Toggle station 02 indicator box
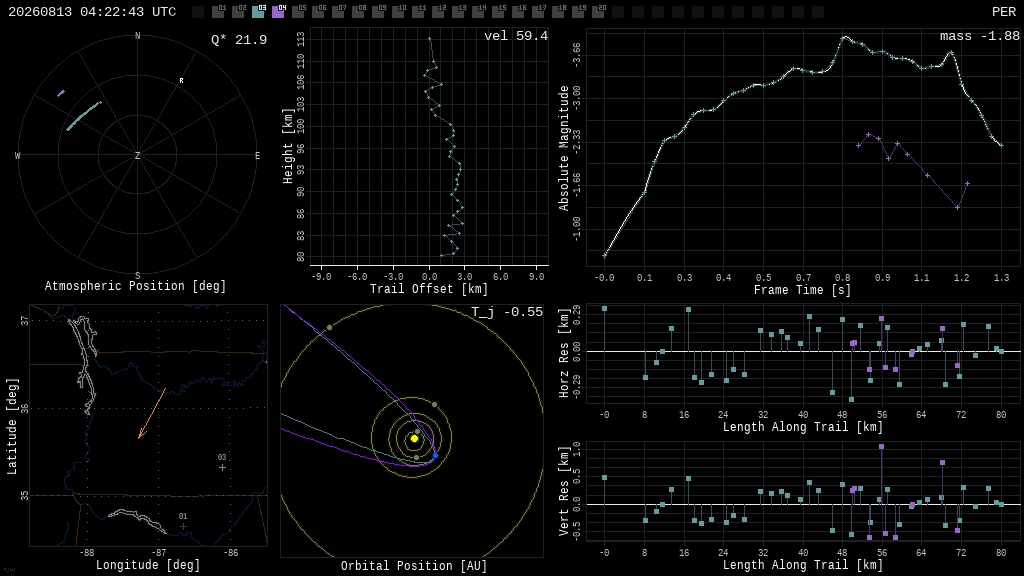This screenshot has height=576, width=1024. coord(238,12)
